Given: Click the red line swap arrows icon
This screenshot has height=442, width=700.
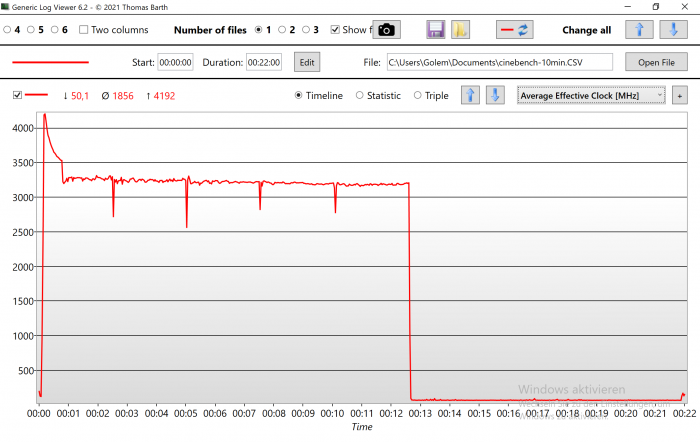Looking at the screenshot, I should 517,30.
